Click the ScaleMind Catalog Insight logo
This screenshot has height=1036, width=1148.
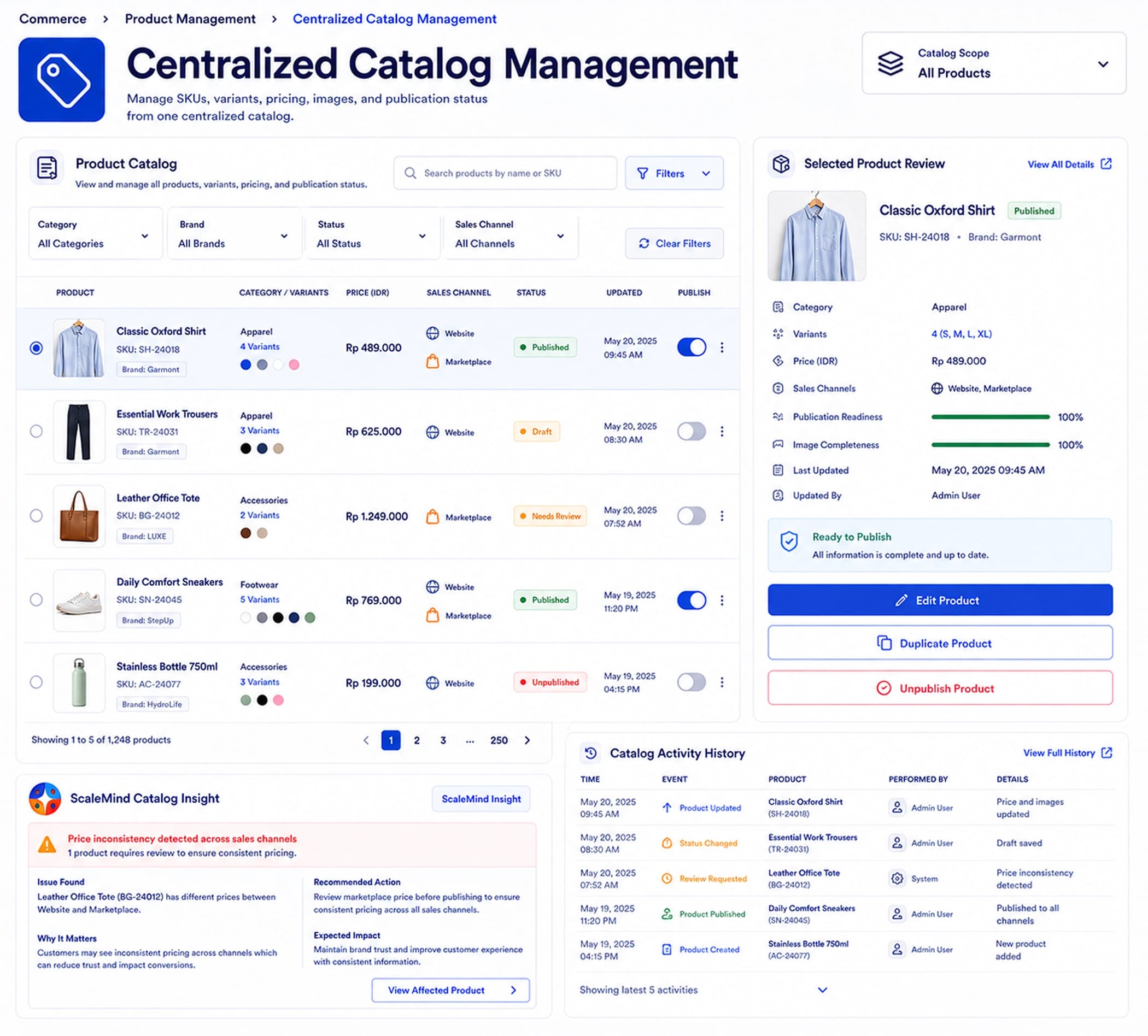coord(45,799)
